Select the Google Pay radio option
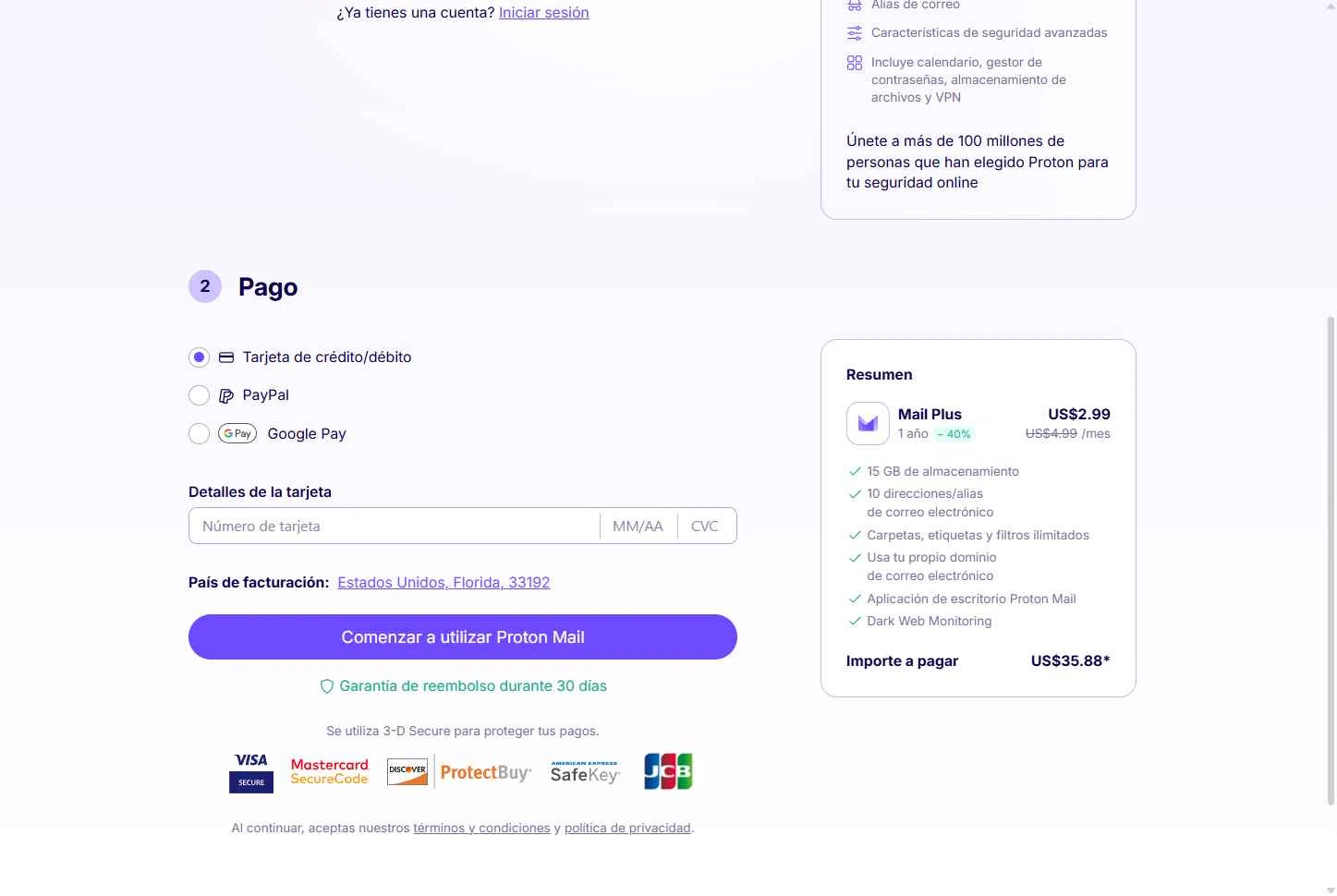Screen dimensions: 1337x896 tap(199, 434)
